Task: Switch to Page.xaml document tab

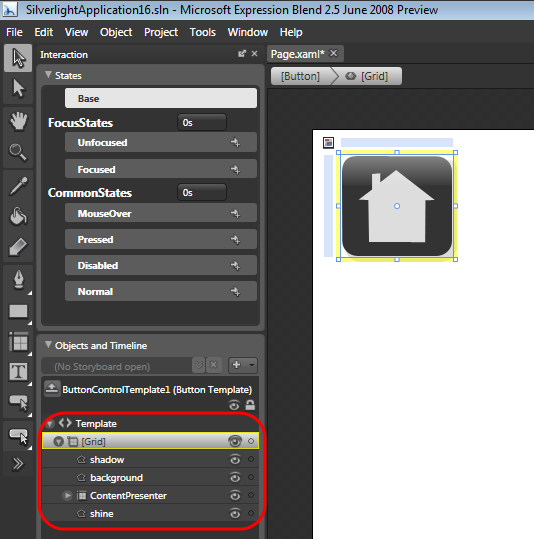Action: [297, 54]
